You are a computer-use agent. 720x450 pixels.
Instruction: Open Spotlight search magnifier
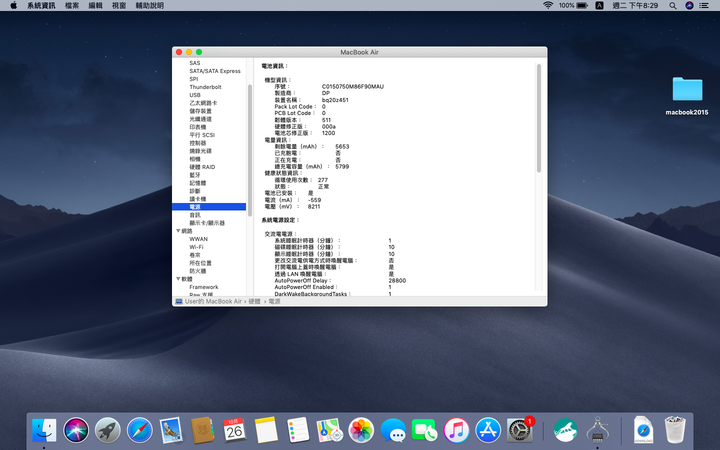(673, 6)
